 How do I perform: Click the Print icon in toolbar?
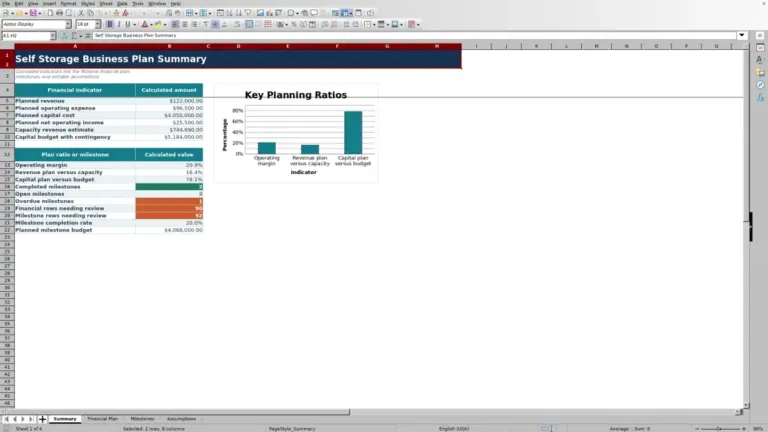tap(59, 13)
